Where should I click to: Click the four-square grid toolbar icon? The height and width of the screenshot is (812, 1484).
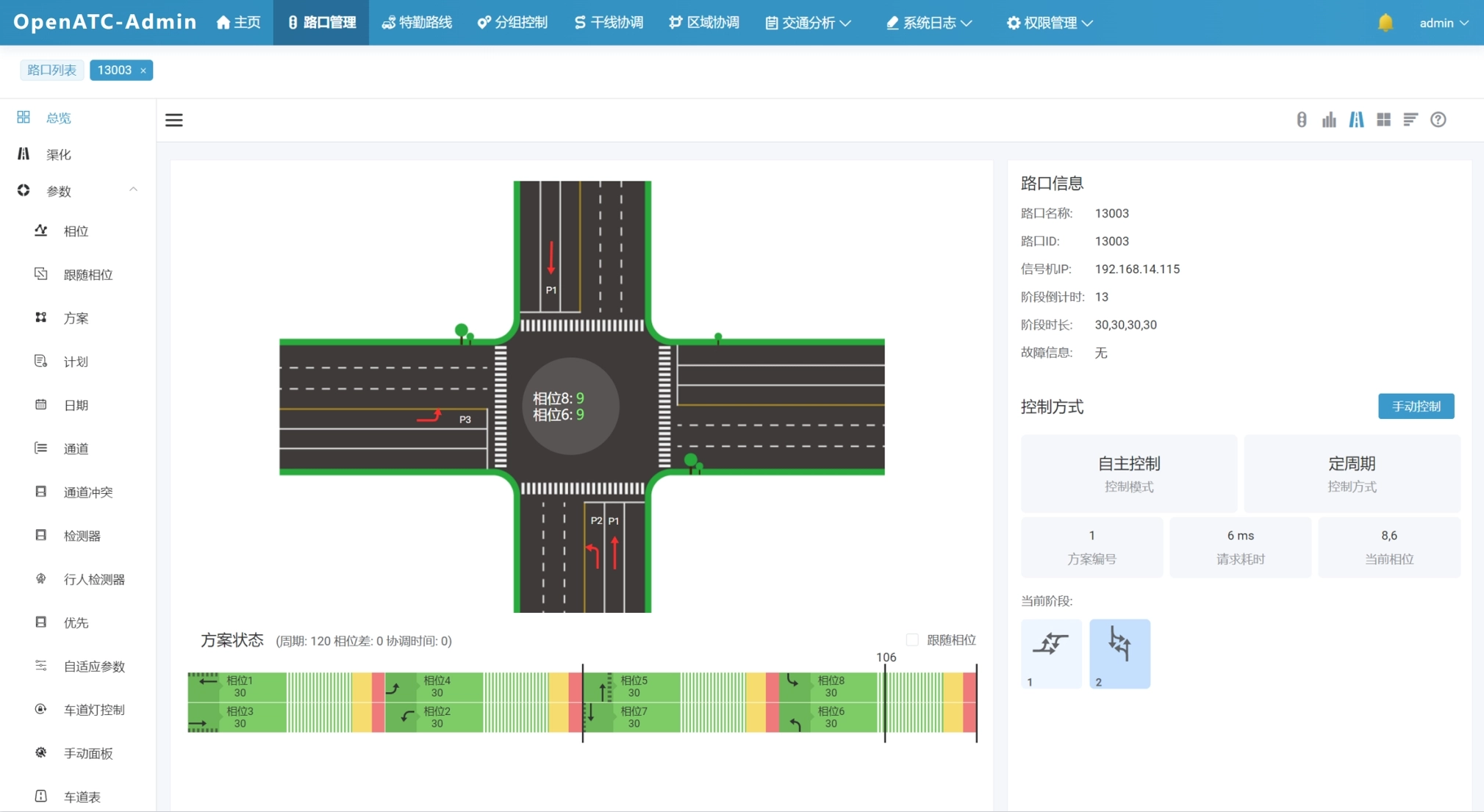click(x=1383, y=120)
